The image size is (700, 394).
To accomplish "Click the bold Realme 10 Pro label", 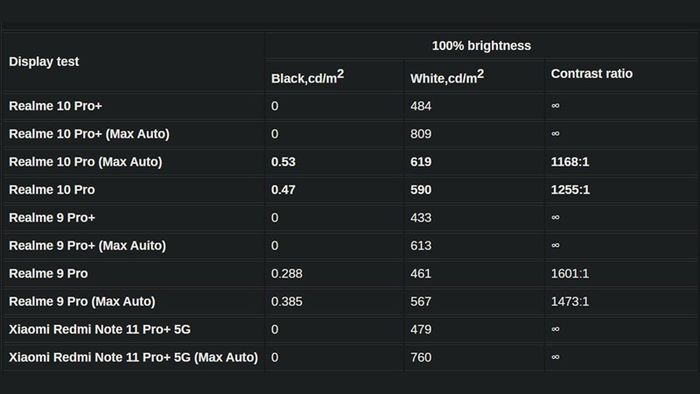I will click(x=52, y=190).
